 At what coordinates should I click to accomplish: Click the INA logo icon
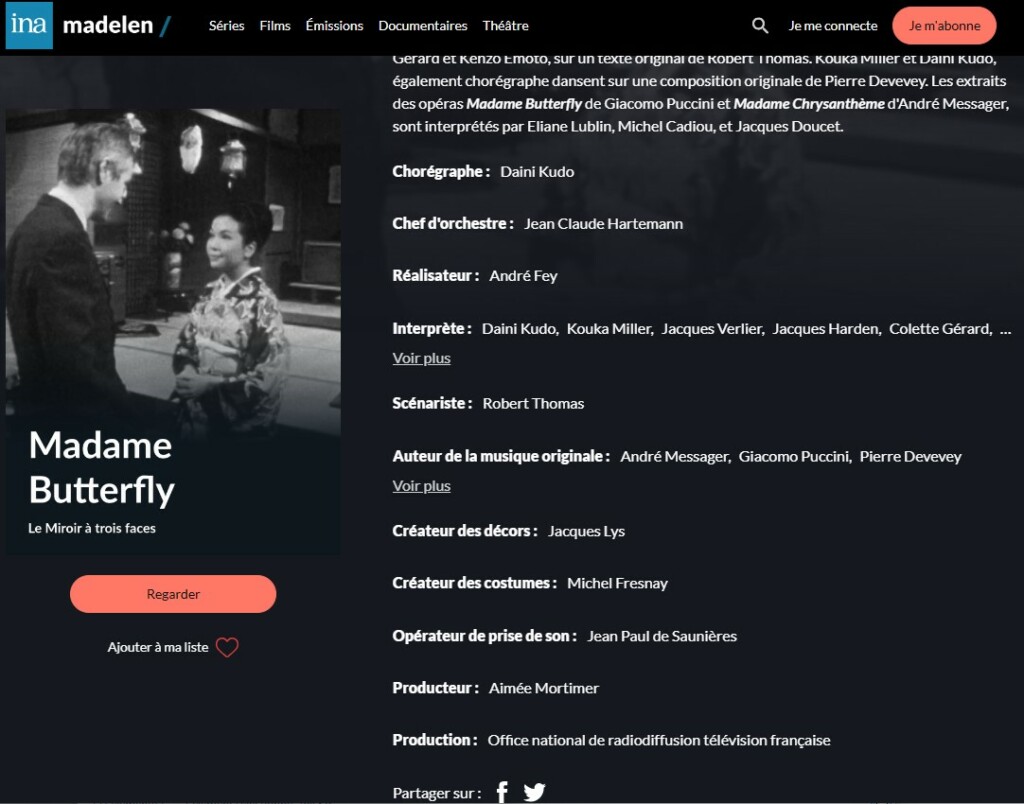tap(29, 25)
